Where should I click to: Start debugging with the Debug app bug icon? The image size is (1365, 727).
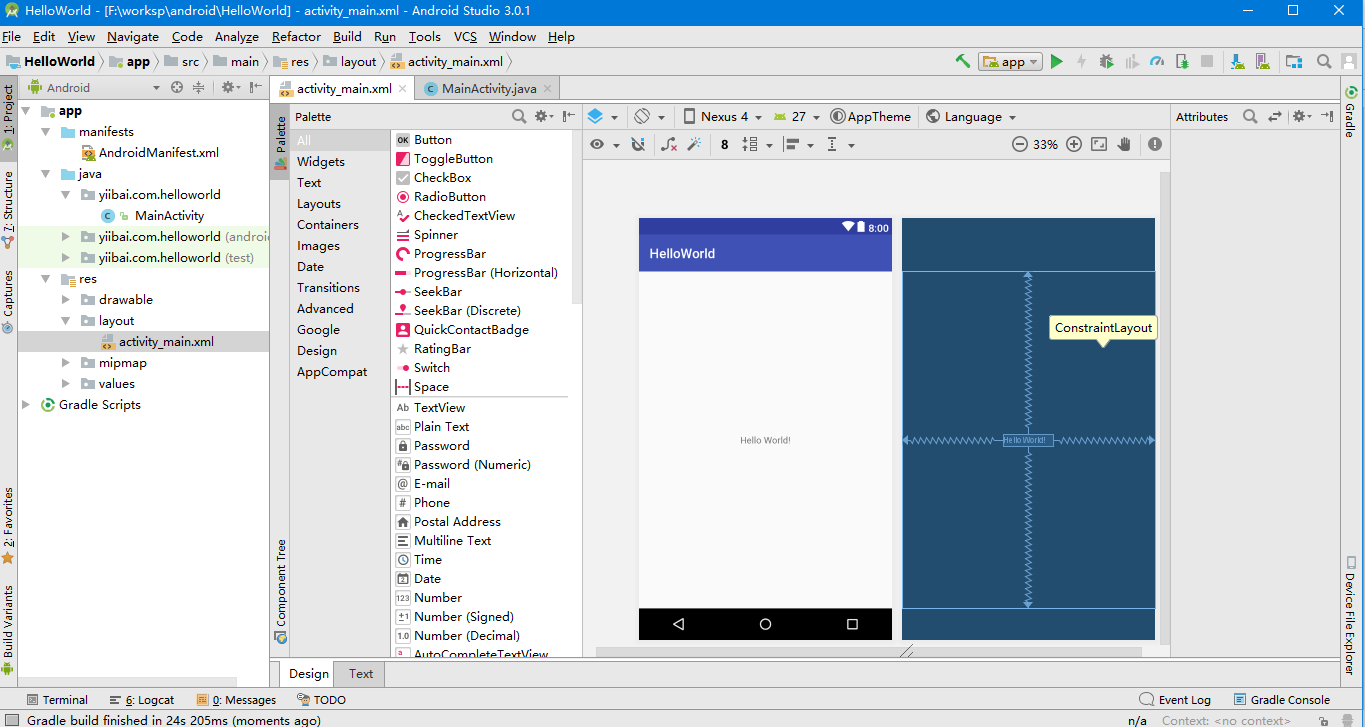(x=1106, y=61)
